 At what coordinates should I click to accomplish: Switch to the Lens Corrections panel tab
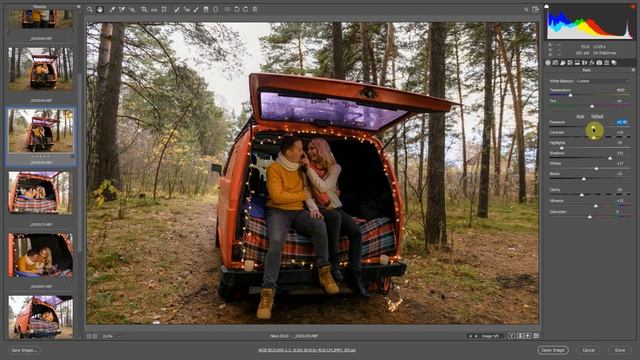tap(584, 63)
